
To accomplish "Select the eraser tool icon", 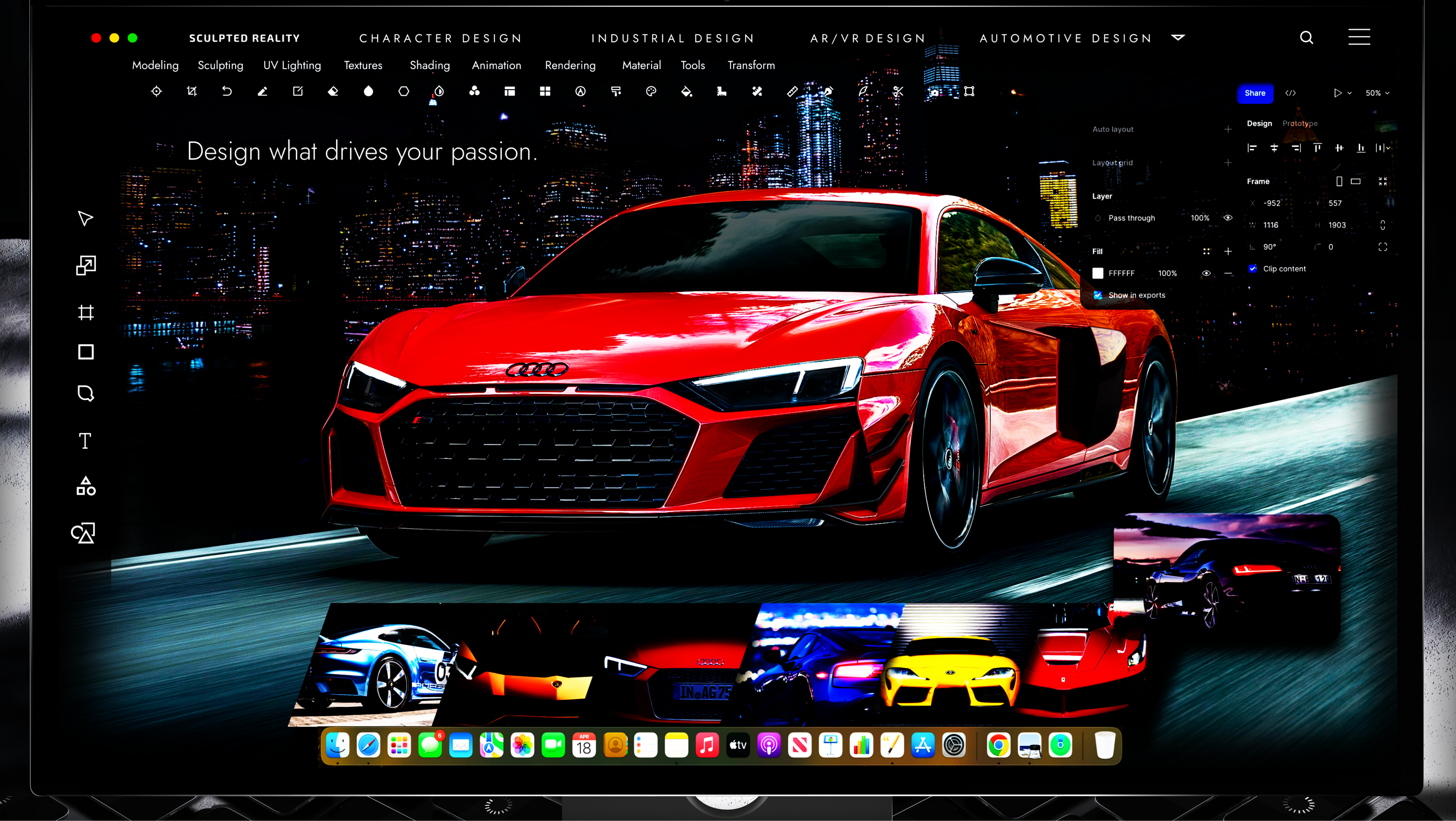I will [x=333, y=91].
